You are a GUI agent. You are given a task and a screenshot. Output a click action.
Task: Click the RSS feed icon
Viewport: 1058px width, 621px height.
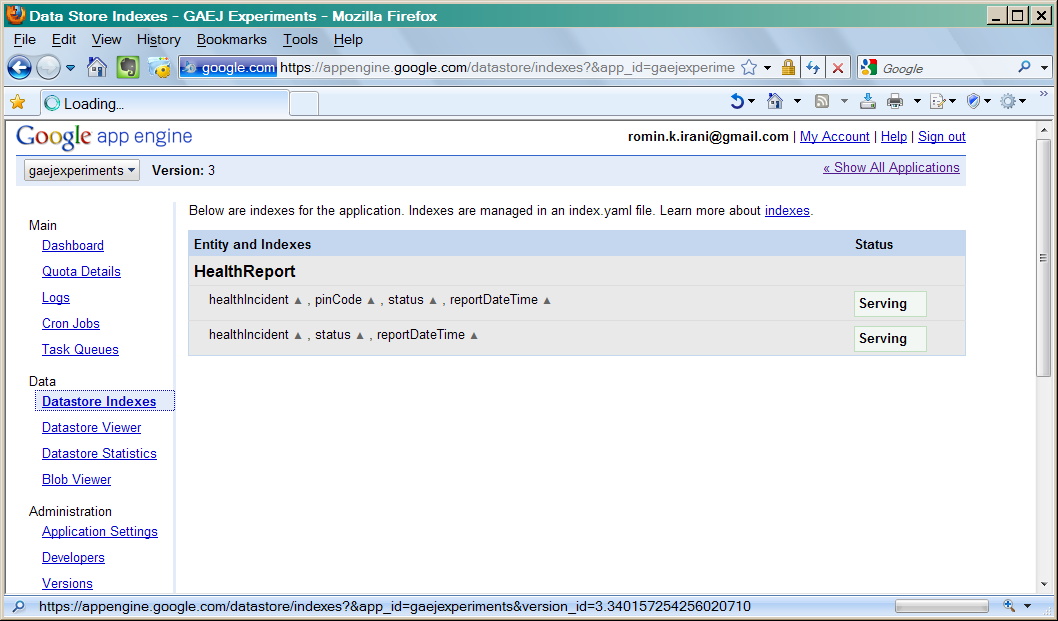[x=822, y=101]
